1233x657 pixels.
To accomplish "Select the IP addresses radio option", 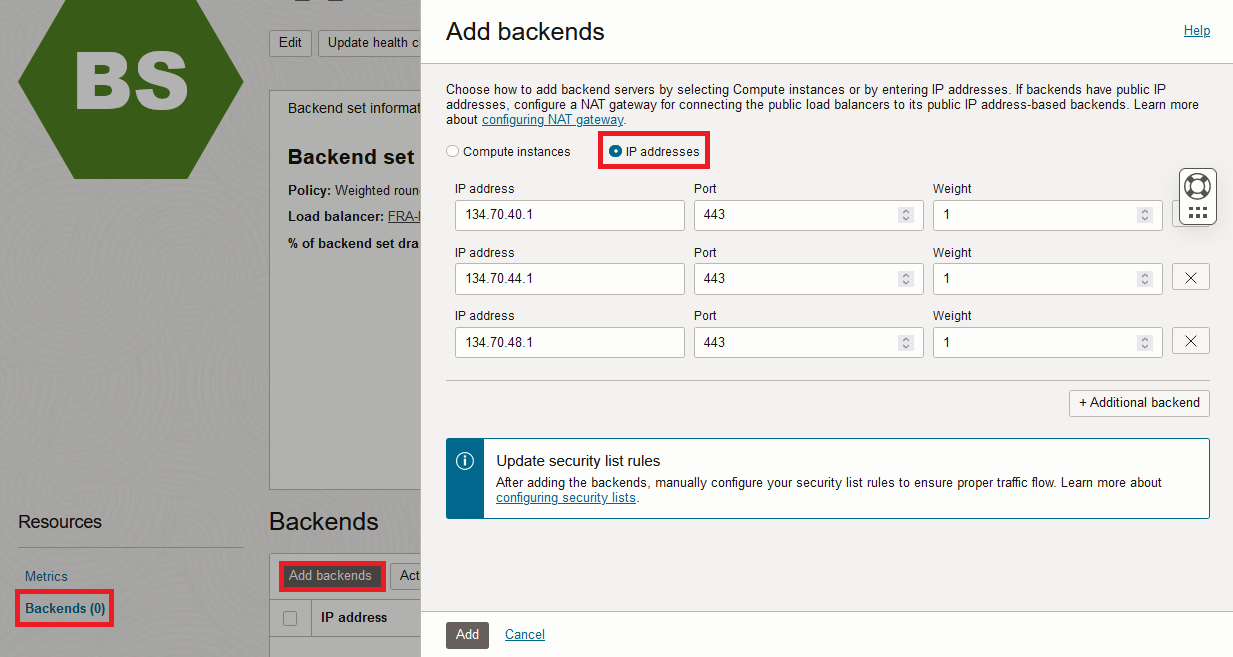I will 615,152.
